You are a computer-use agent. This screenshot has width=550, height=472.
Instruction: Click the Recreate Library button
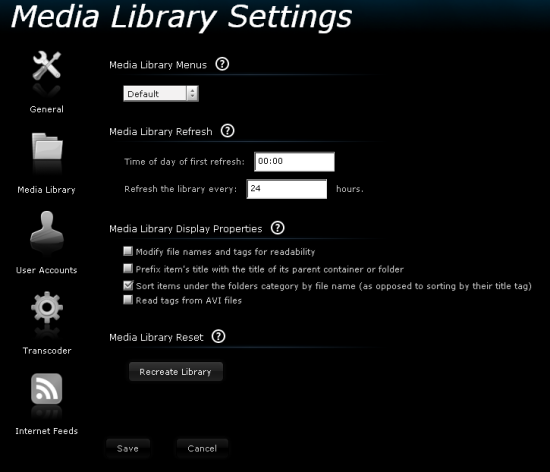(176, 372)
